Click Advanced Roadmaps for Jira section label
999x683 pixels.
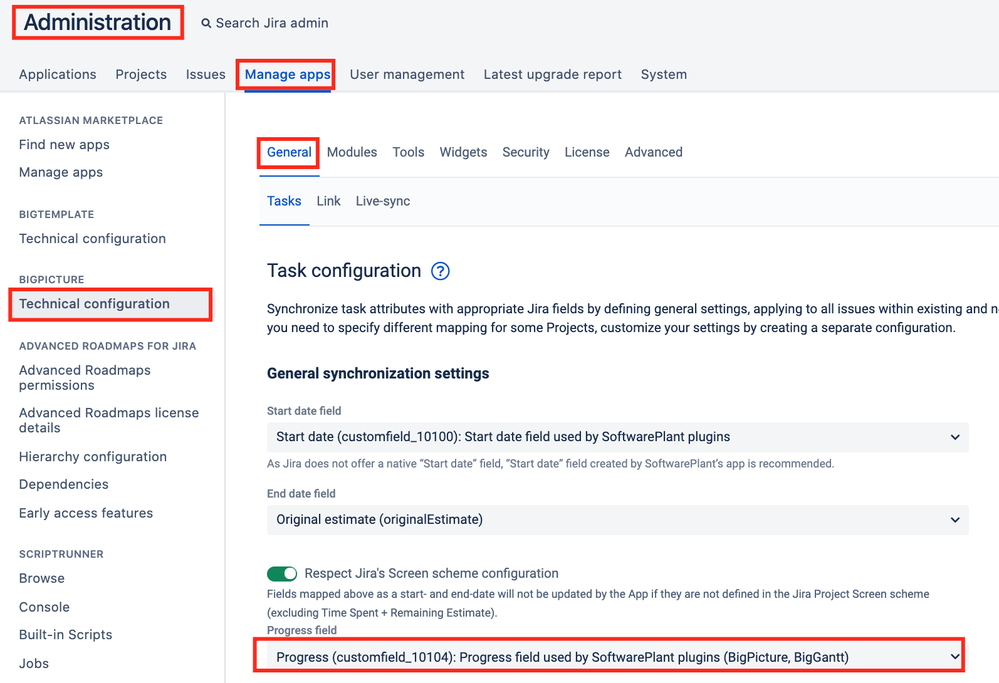pos(108,346)
